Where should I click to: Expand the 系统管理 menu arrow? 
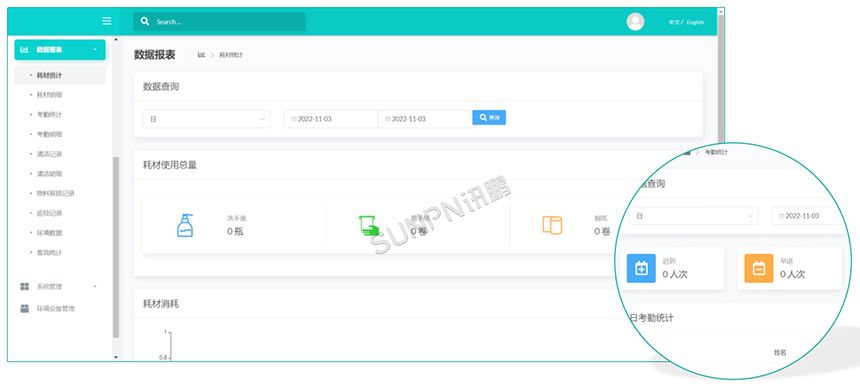pos(95,286)
